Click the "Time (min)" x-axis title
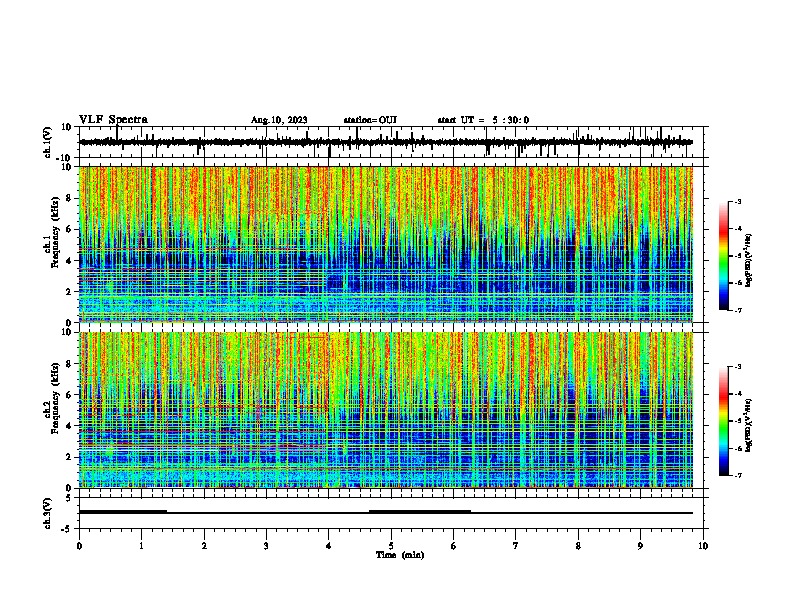Screen dimensions: 792x612 pyautogui.click(x=400, y=555)
